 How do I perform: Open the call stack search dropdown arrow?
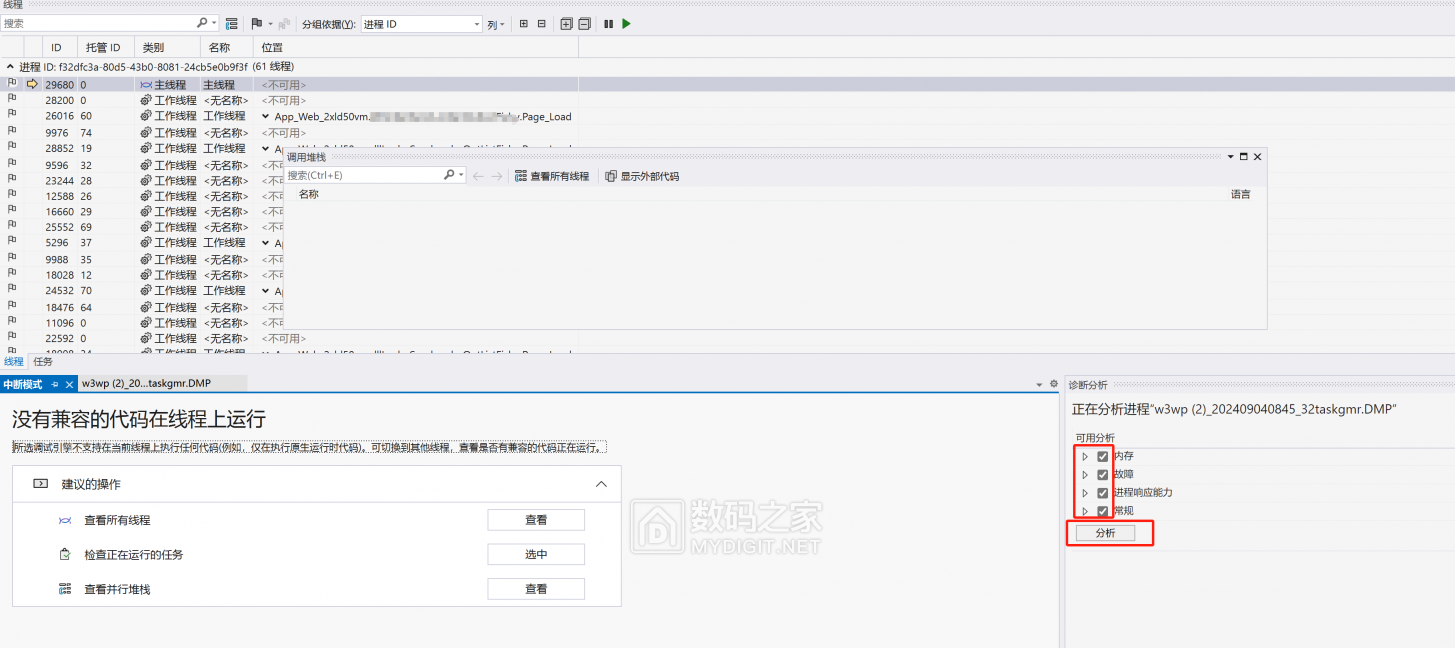point(461,175)
